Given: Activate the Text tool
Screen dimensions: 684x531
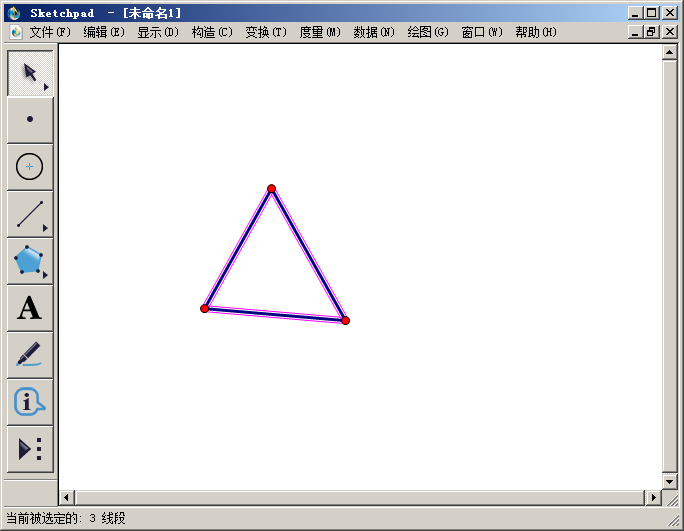Looking at the screenshot, I should click(x=30, y=308).
